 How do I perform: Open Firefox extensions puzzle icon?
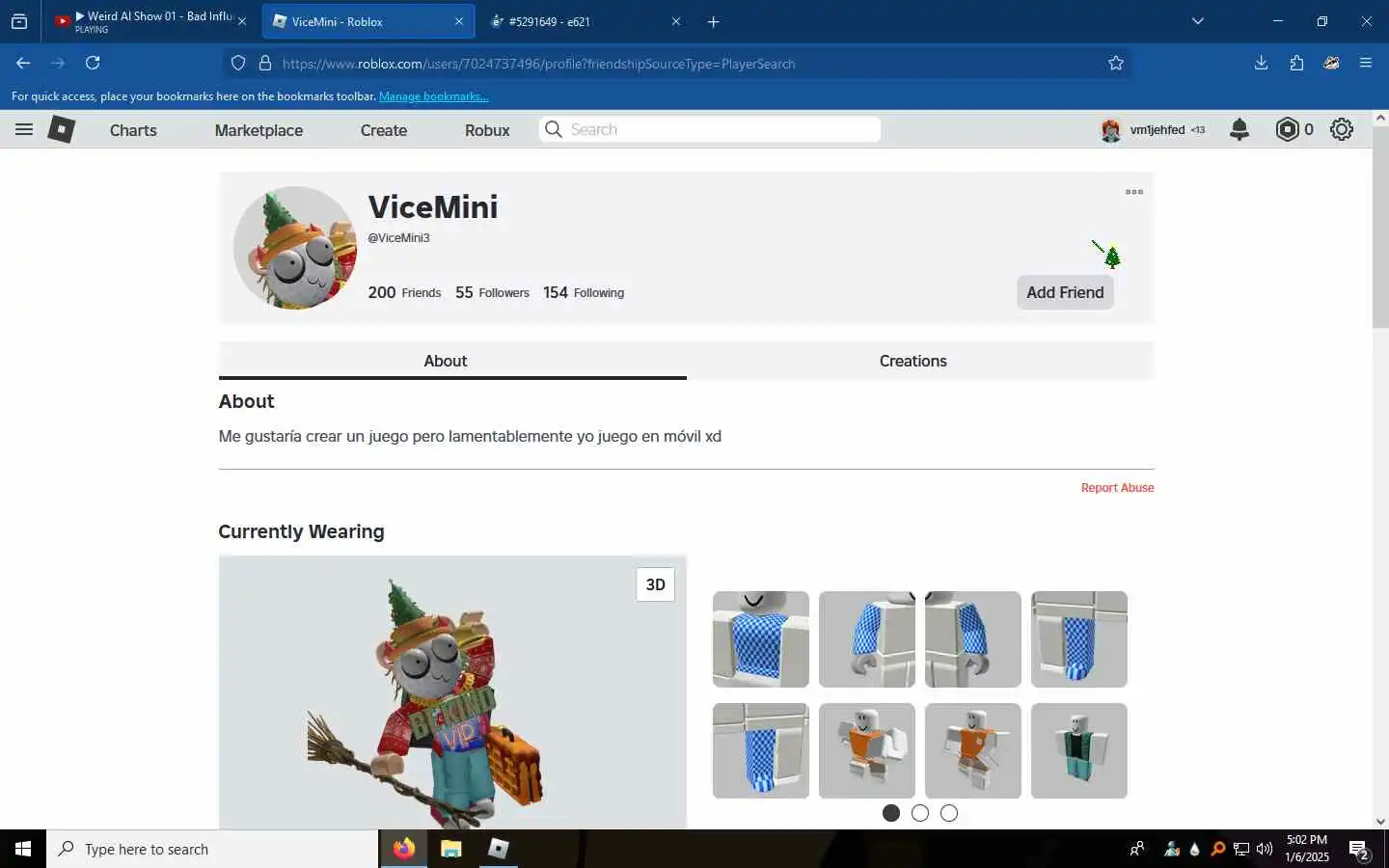[1296, 63]
